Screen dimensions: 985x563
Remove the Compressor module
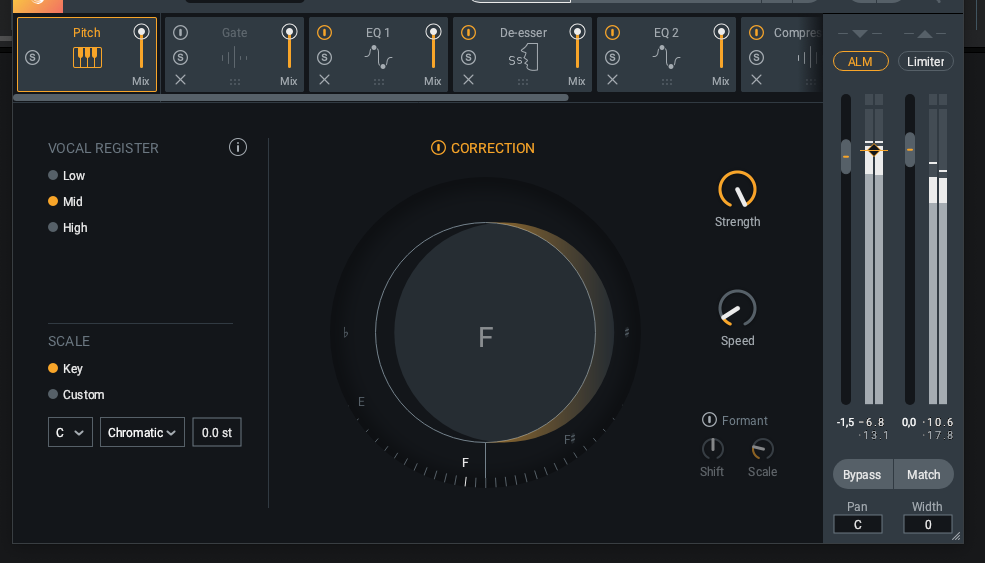tap(756, 80)
